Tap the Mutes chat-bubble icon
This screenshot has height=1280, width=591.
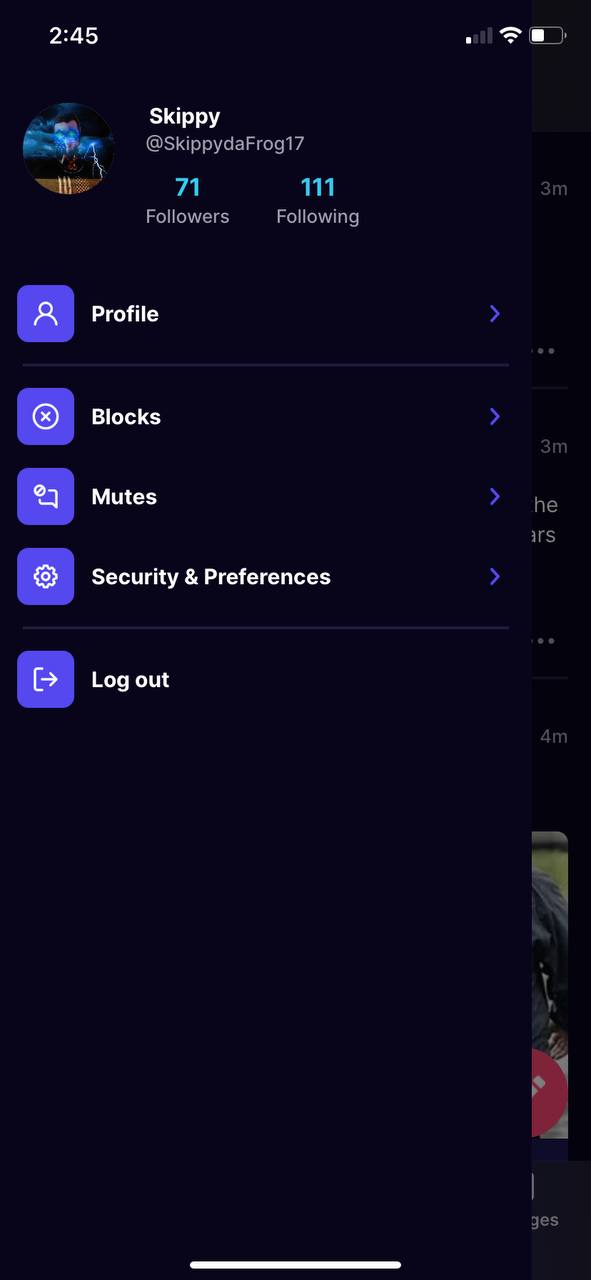(46, 497)
